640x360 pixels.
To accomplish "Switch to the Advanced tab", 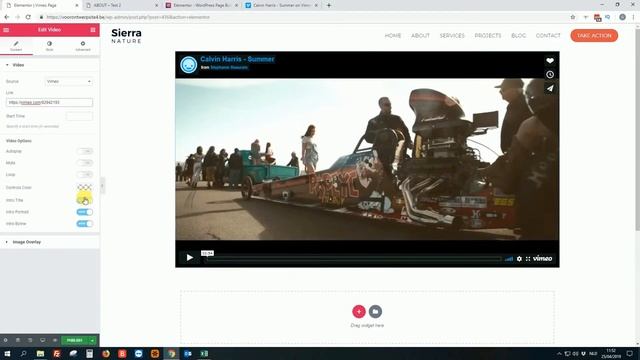I will (x=83, y=46).
